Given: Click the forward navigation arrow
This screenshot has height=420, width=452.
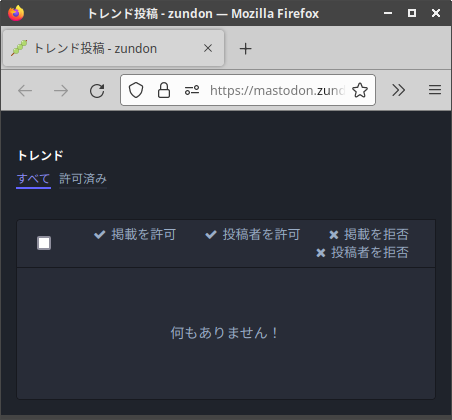Looking at the screenshot, I should [x=61, y=90].
